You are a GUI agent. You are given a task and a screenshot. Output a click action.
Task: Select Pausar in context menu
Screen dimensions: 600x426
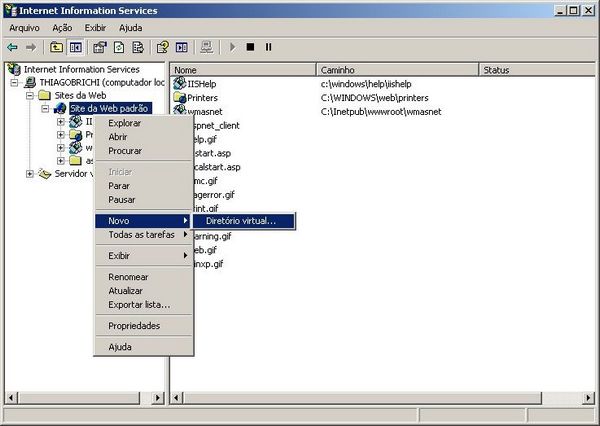point(143,200)
